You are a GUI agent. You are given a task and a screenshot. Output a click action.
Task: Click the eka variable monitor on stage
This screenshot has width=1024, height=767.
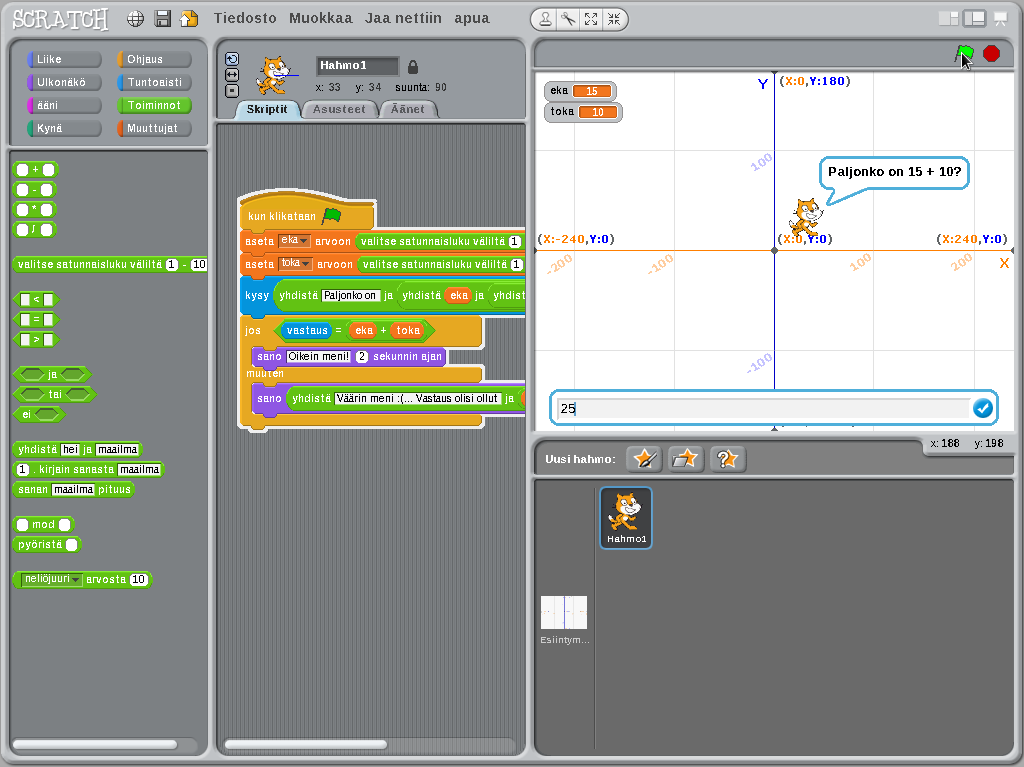580,91
